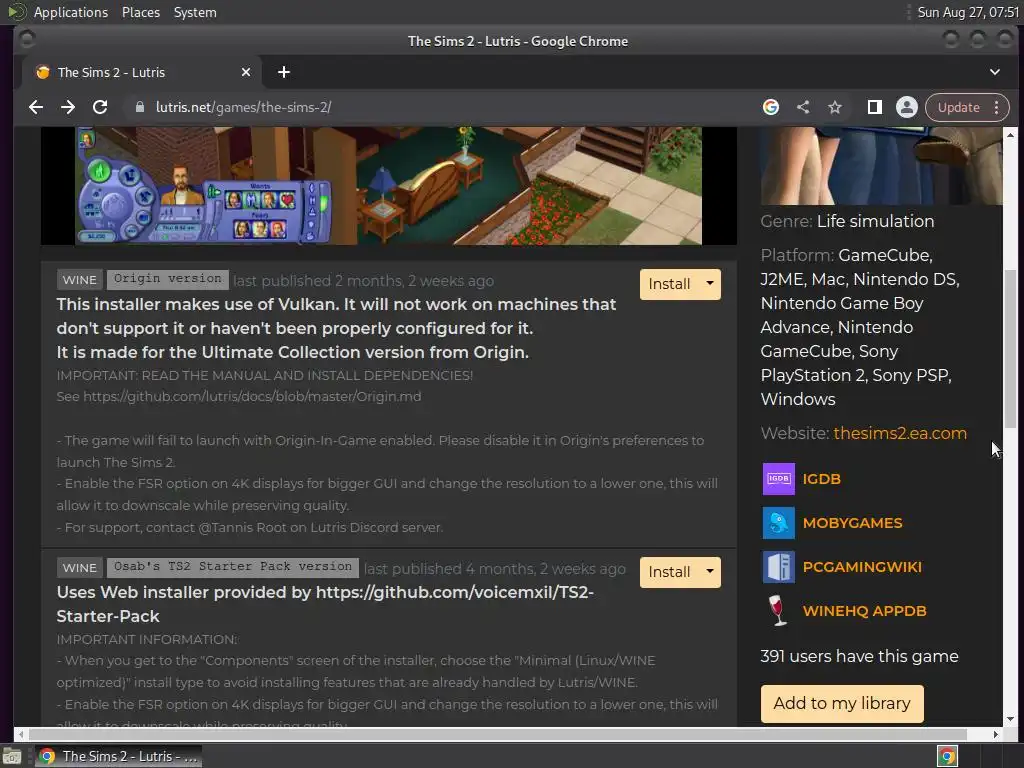Screen dimensions: 1024x768
Task: Click the Applications menu logo icon
Action: [x=16, y=12]
